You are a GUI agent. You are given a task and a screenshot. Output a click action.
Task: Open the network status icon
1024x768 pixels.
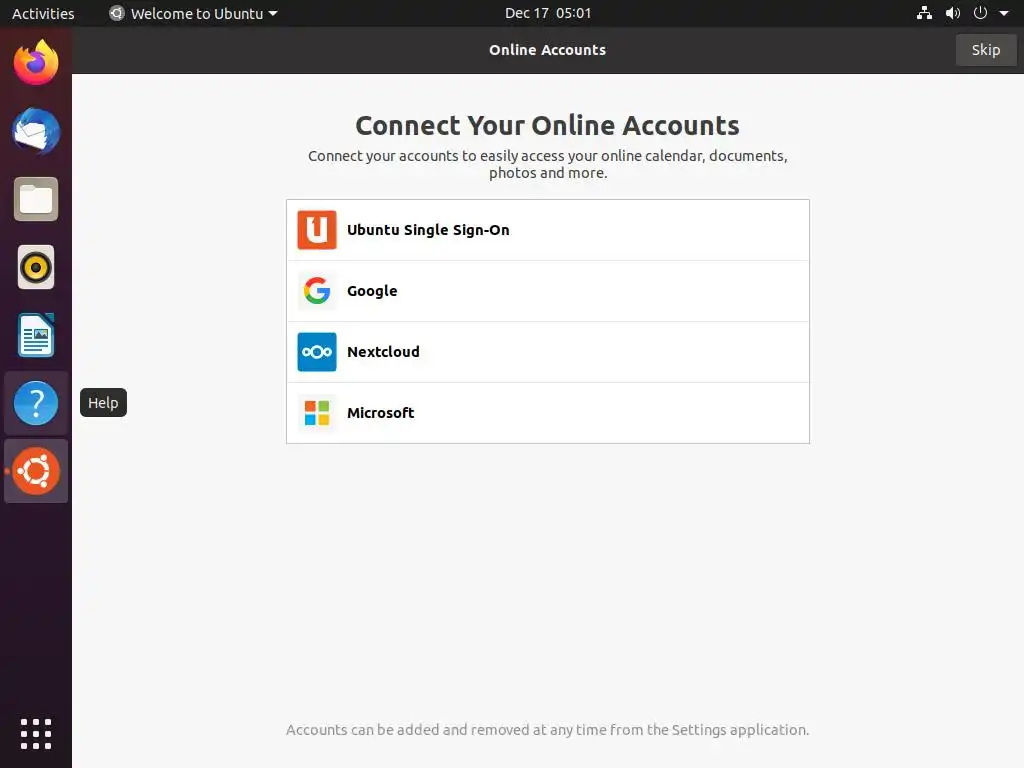pyautogui.click(x=924, y=13)
